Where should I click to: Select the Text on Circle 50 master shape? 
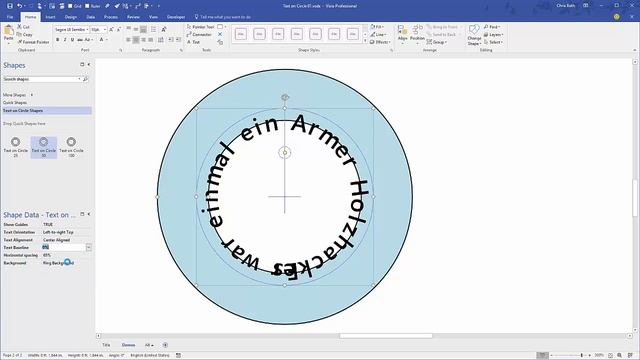pos(44,147)
